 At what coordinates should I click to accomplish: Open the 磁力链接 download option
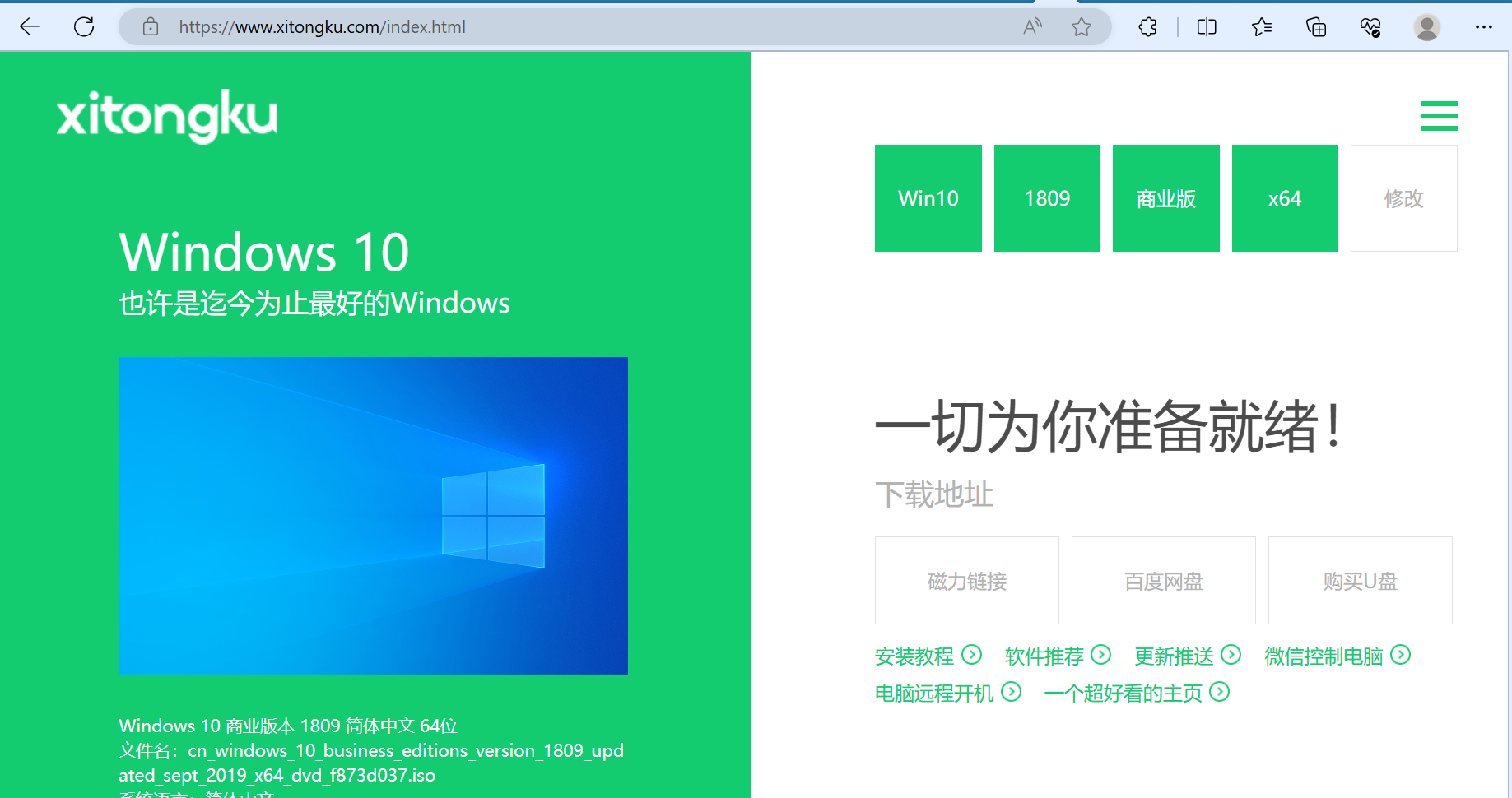(x=966, y=580)
